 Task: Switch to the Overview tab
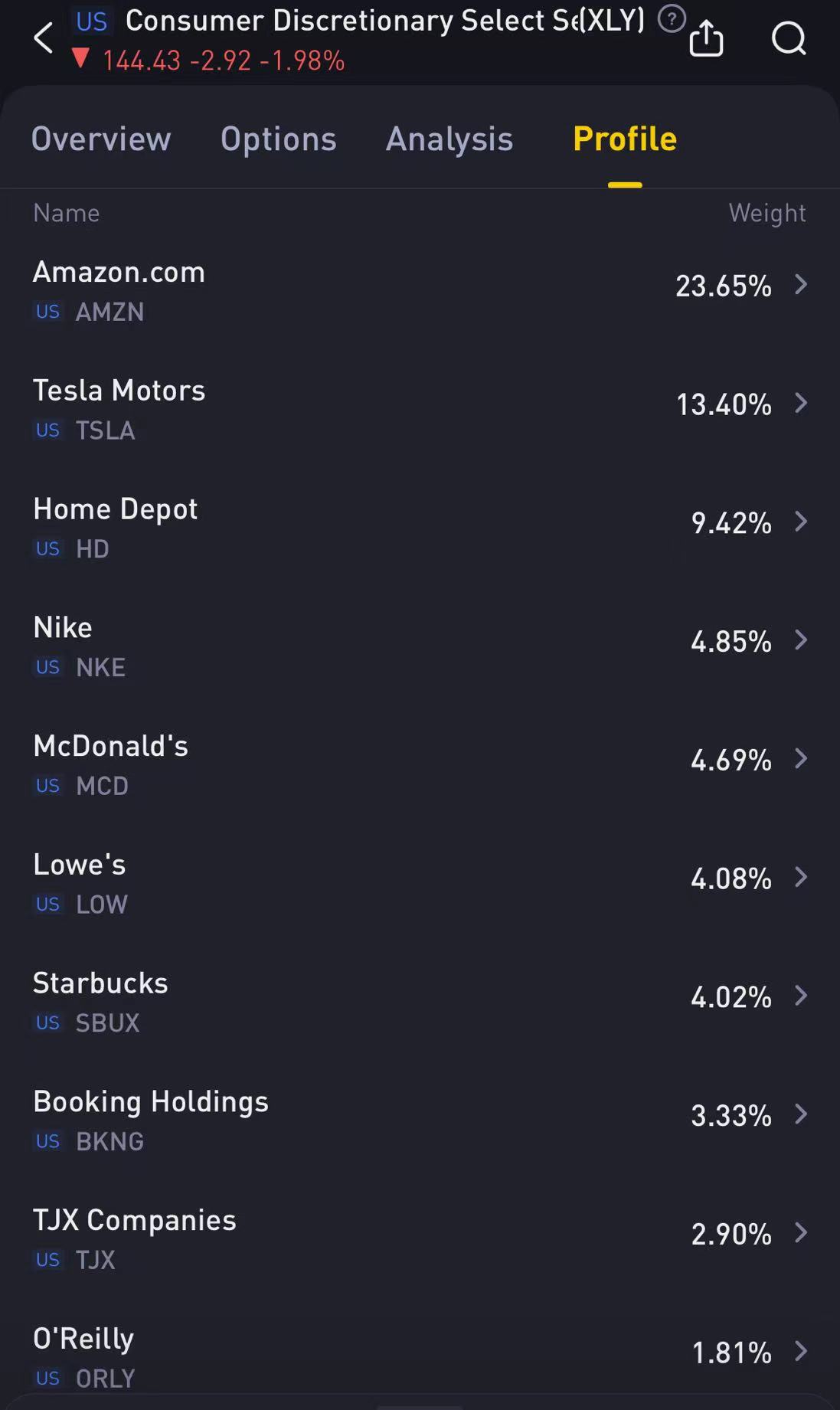point(101,139)
